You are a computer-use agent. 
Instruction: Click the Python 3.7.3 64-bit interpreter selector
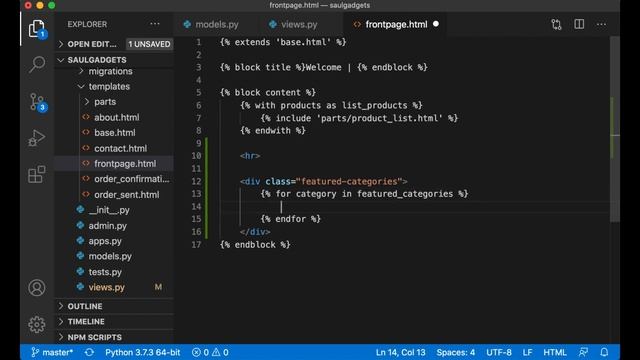(x=142, y=352)
